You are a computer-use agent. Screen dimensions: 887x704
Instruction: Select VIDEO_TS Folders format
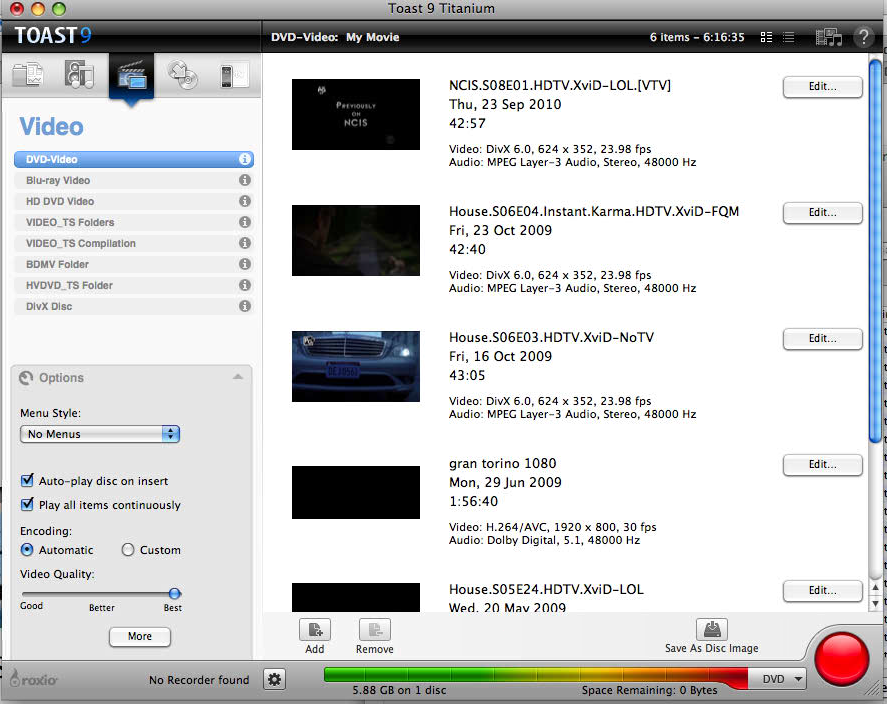tap(134, 222)
